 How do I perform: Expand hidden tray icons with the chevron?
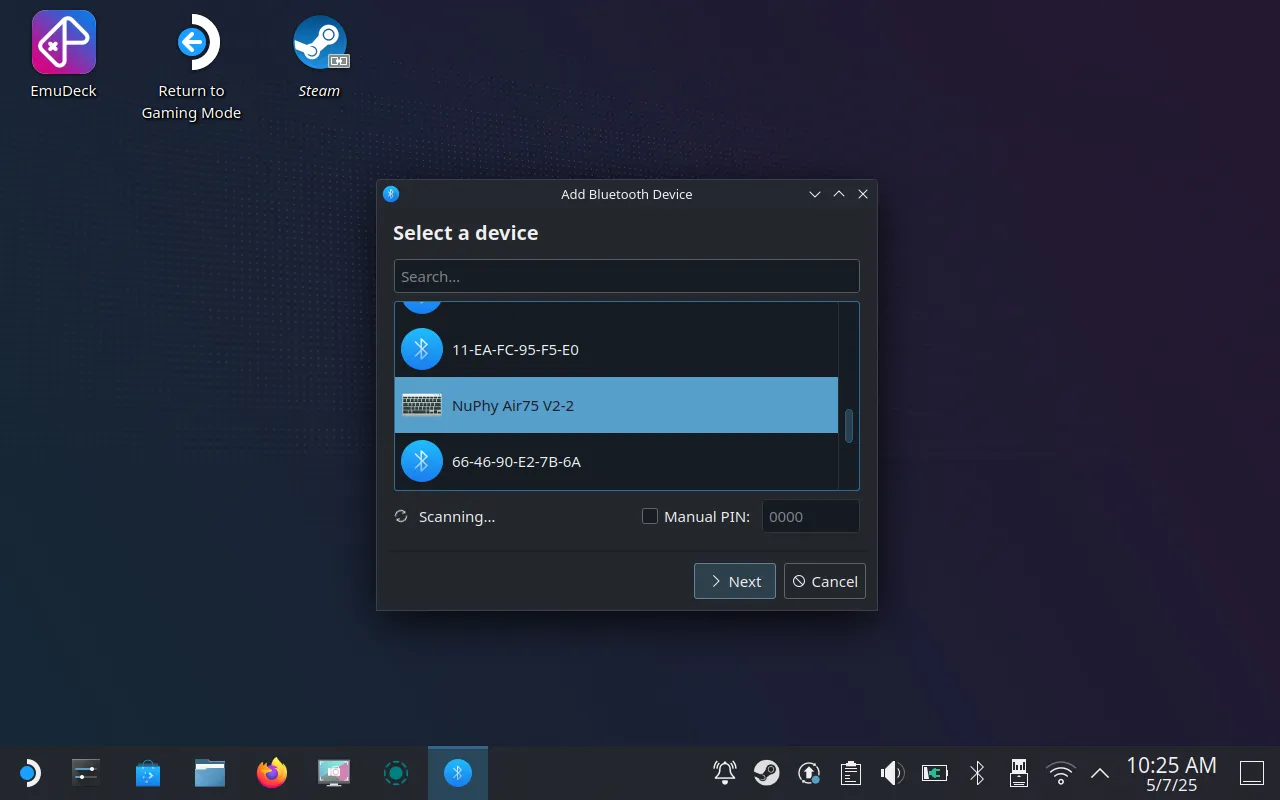(1098, 772)
